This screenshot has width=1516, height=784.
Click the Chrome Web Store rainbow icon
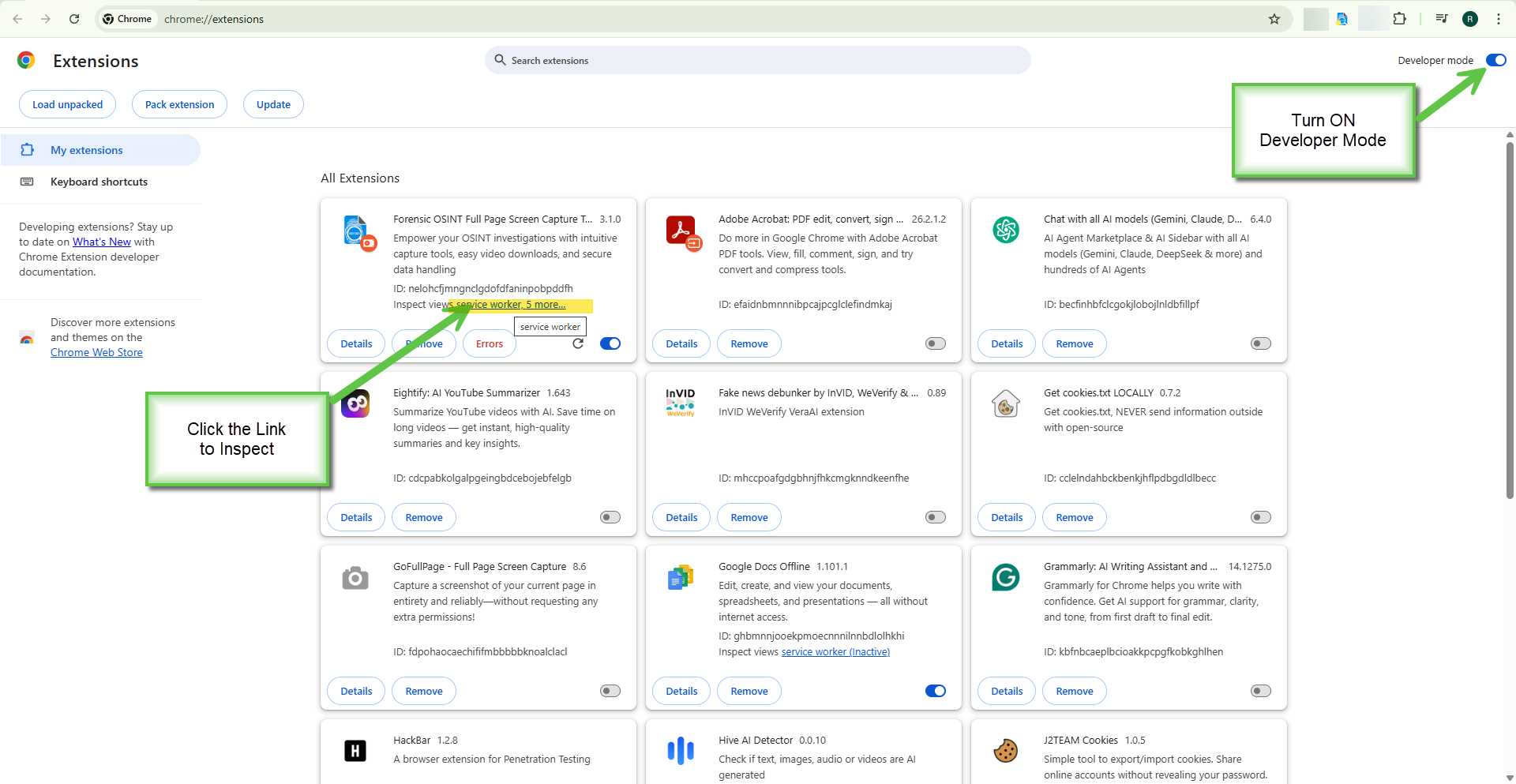tap(27, 338)
